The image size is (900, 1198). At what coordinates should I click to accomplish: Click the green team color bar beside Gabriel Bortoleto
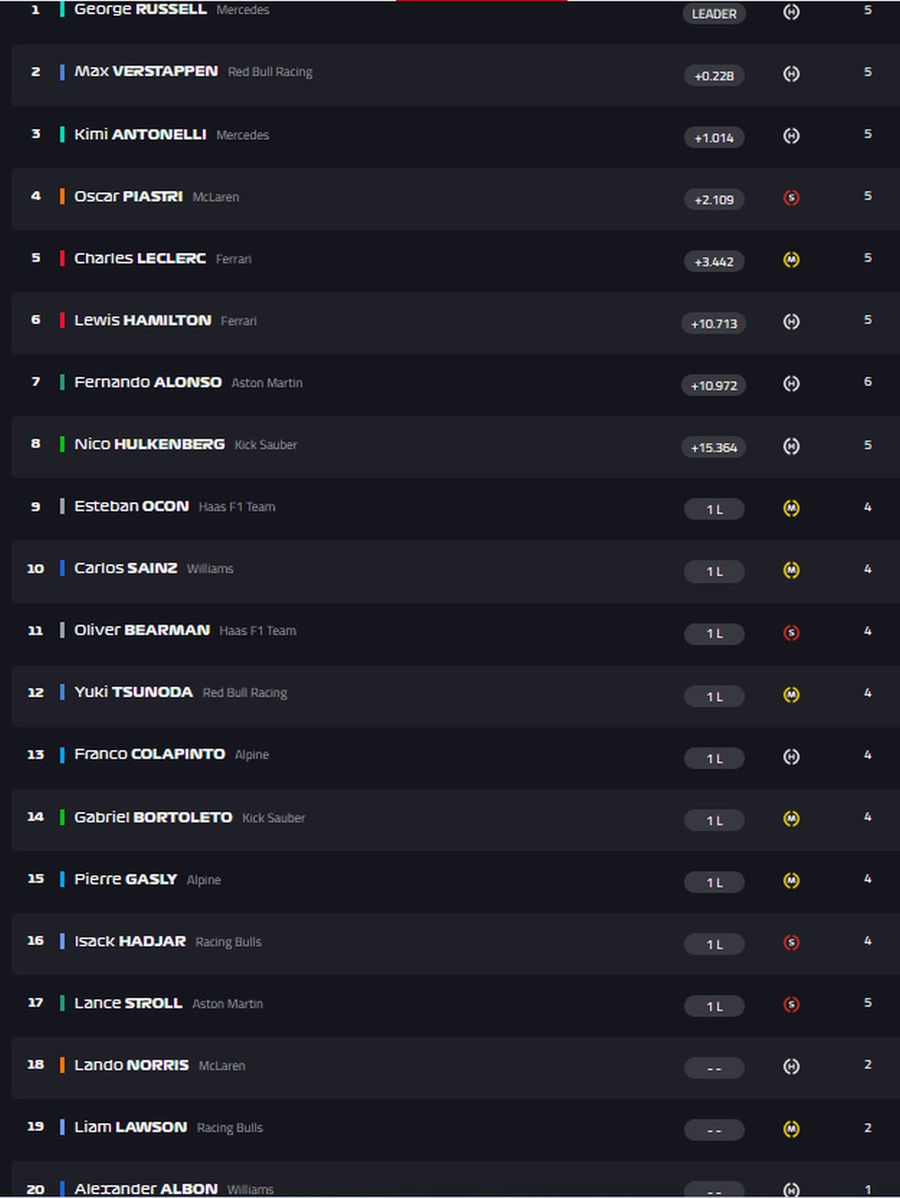tap(62, 817)
